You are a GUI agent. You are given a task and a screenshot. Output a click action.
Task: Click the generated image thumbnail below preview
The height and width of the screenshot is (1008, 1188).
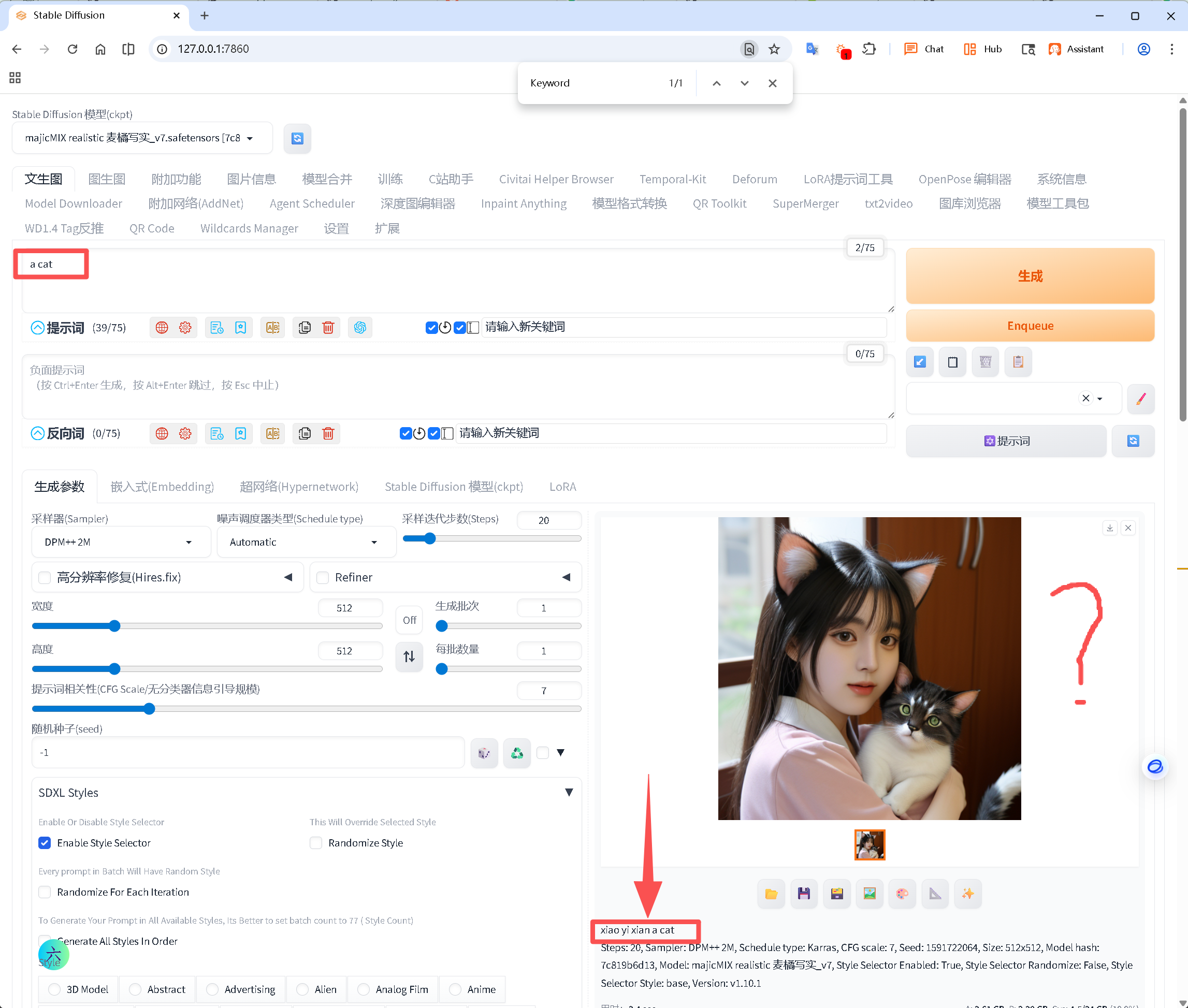pos(869,844)
